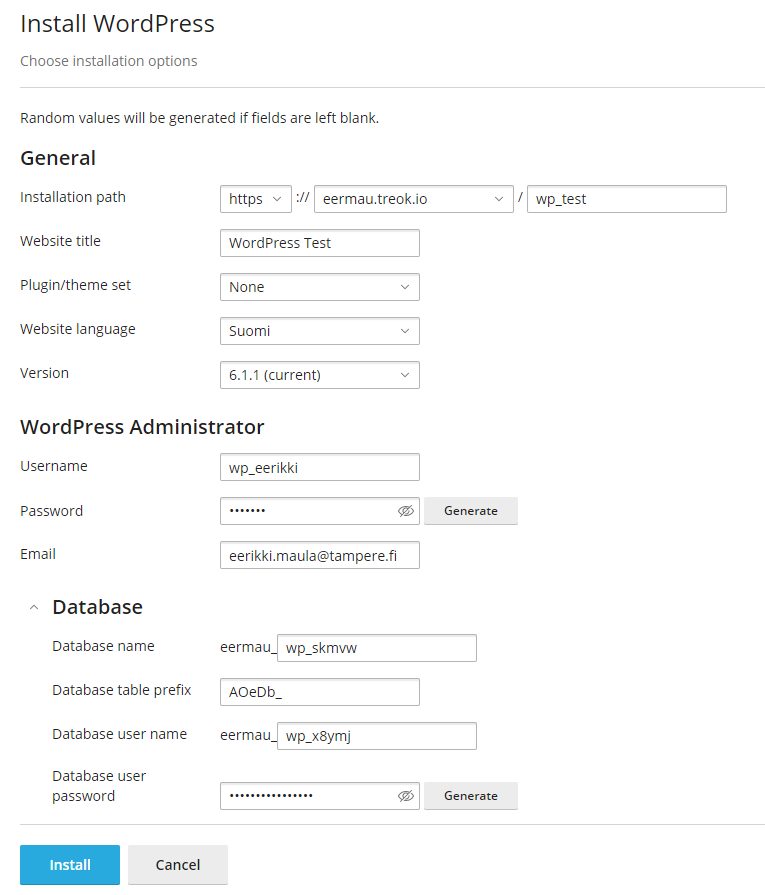Show the administrator password using the eye icon
765x895 pixels.
tap(405, 511)
